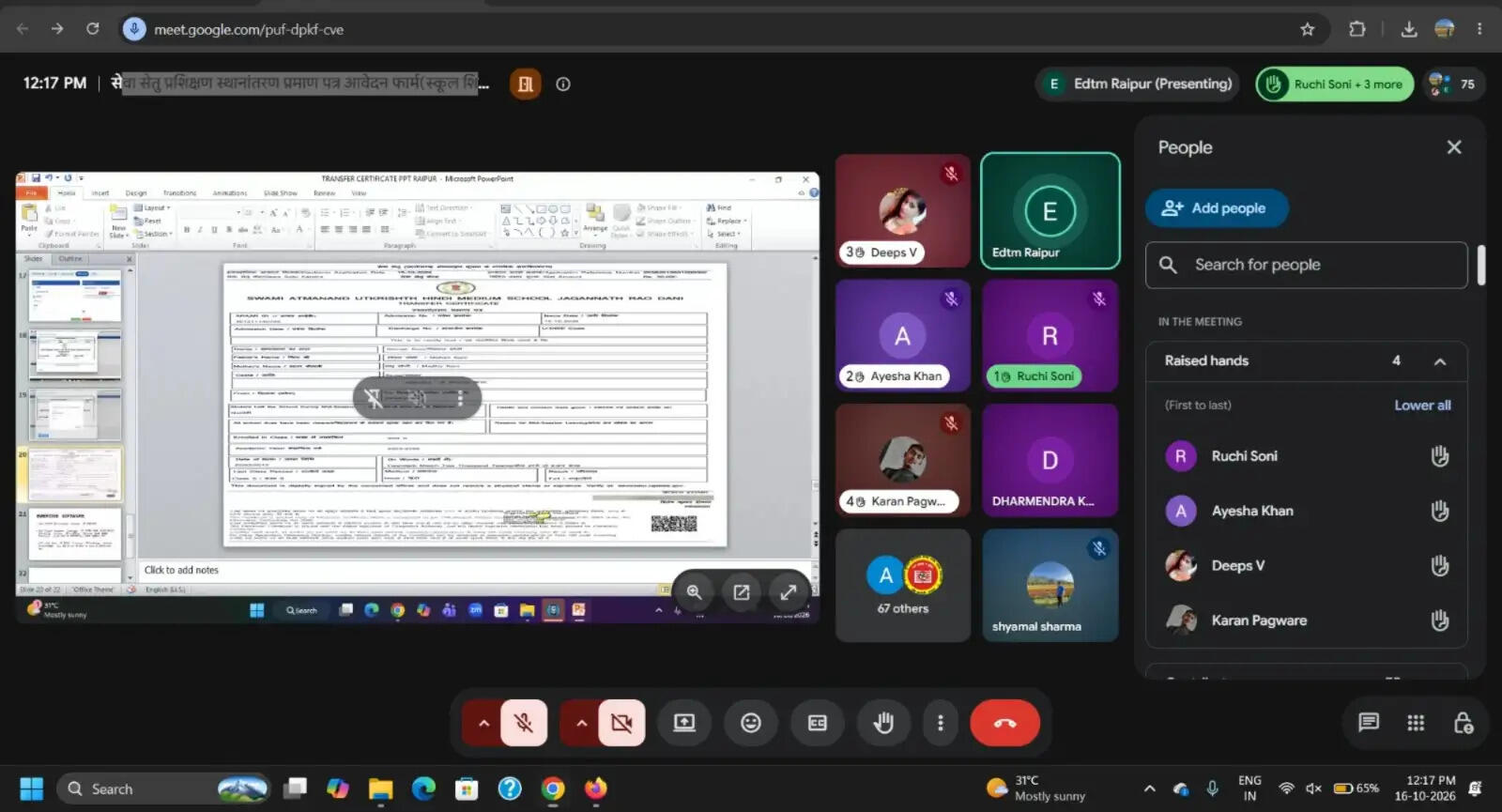
Task: Open audio settings arrow beside microphone
Action: 483,723
